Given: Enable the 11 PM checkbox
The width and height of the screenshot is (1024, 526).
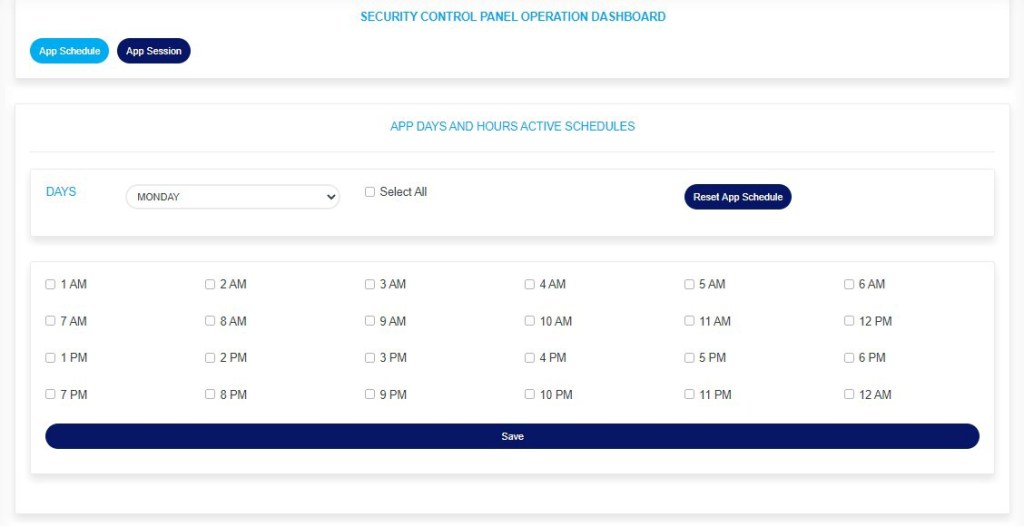Looking at the screenshot, I should (x=689, y=395).
